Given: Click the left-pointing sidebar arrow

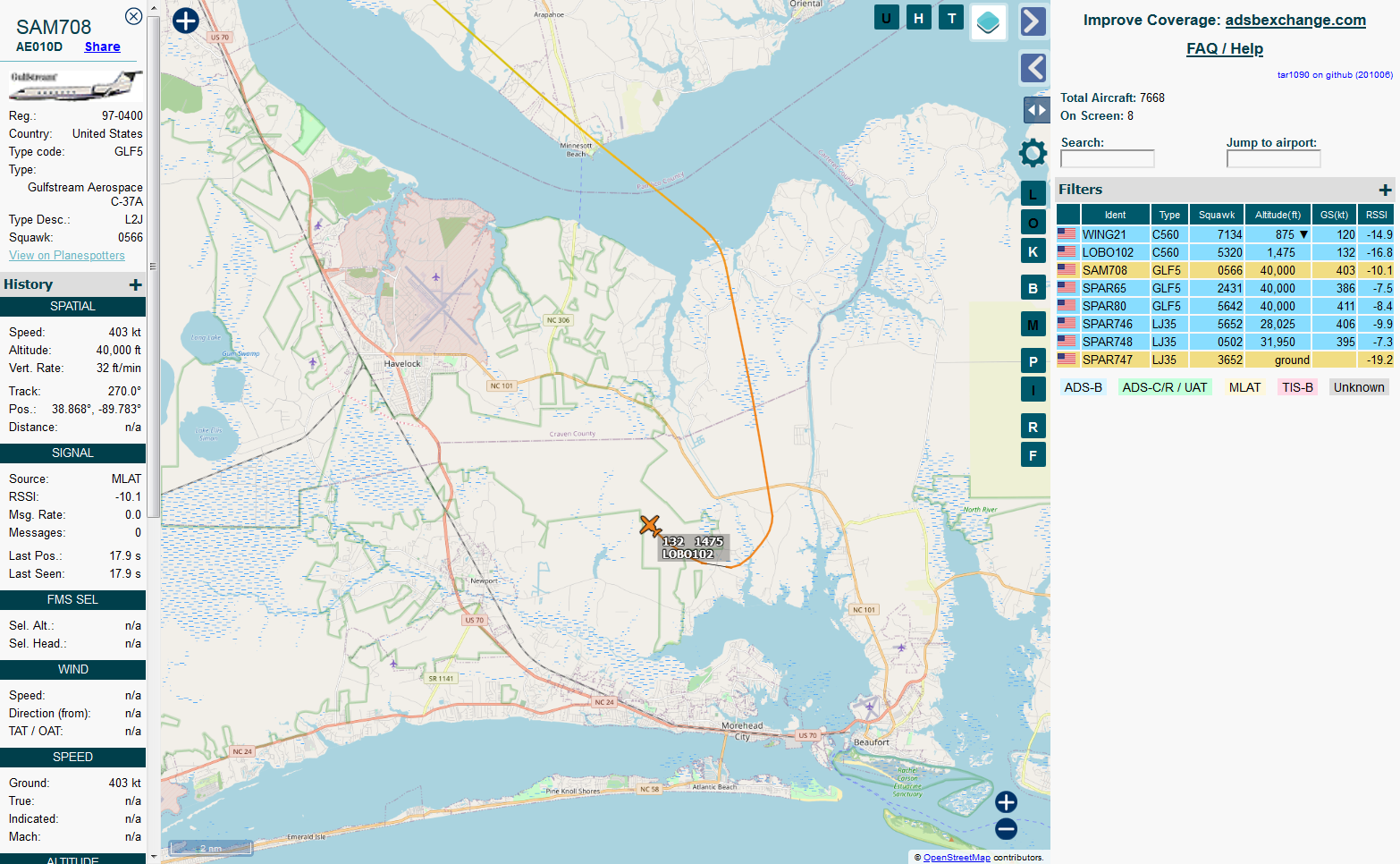Looking at the screenshot, I should pyautogui.click(x=1033, y=68).
